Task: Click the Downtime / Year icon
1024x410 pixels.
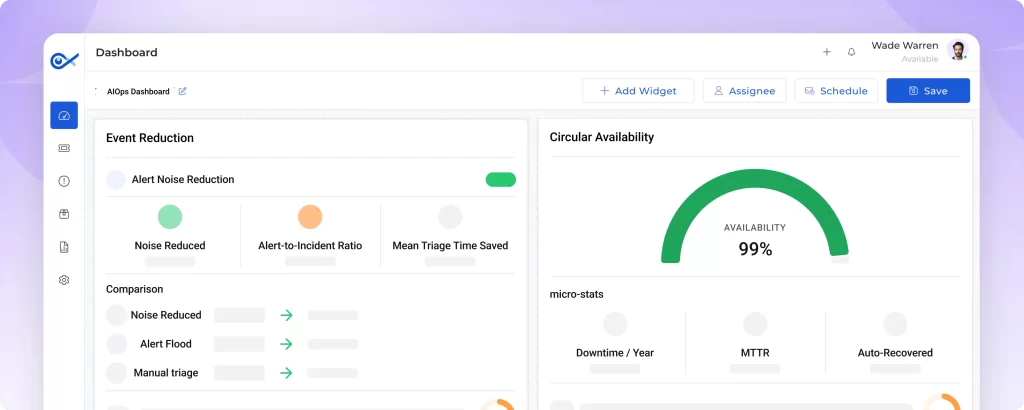Action: pyautogui.click(x=615, y=324)
